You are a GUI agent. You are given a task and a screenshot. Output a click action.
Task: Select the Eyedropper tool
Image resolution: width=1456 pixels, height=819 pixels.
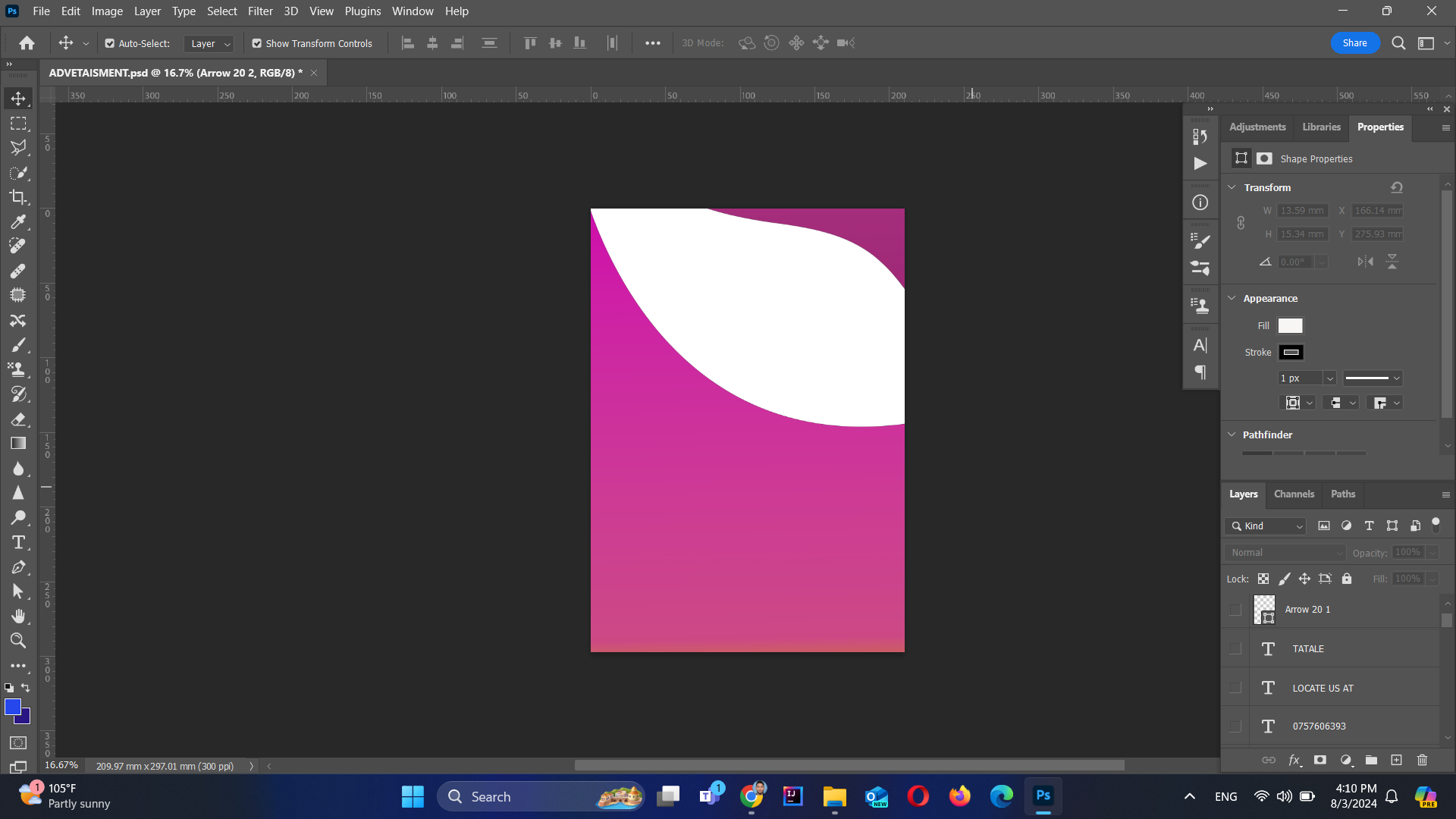click(18, 221)
